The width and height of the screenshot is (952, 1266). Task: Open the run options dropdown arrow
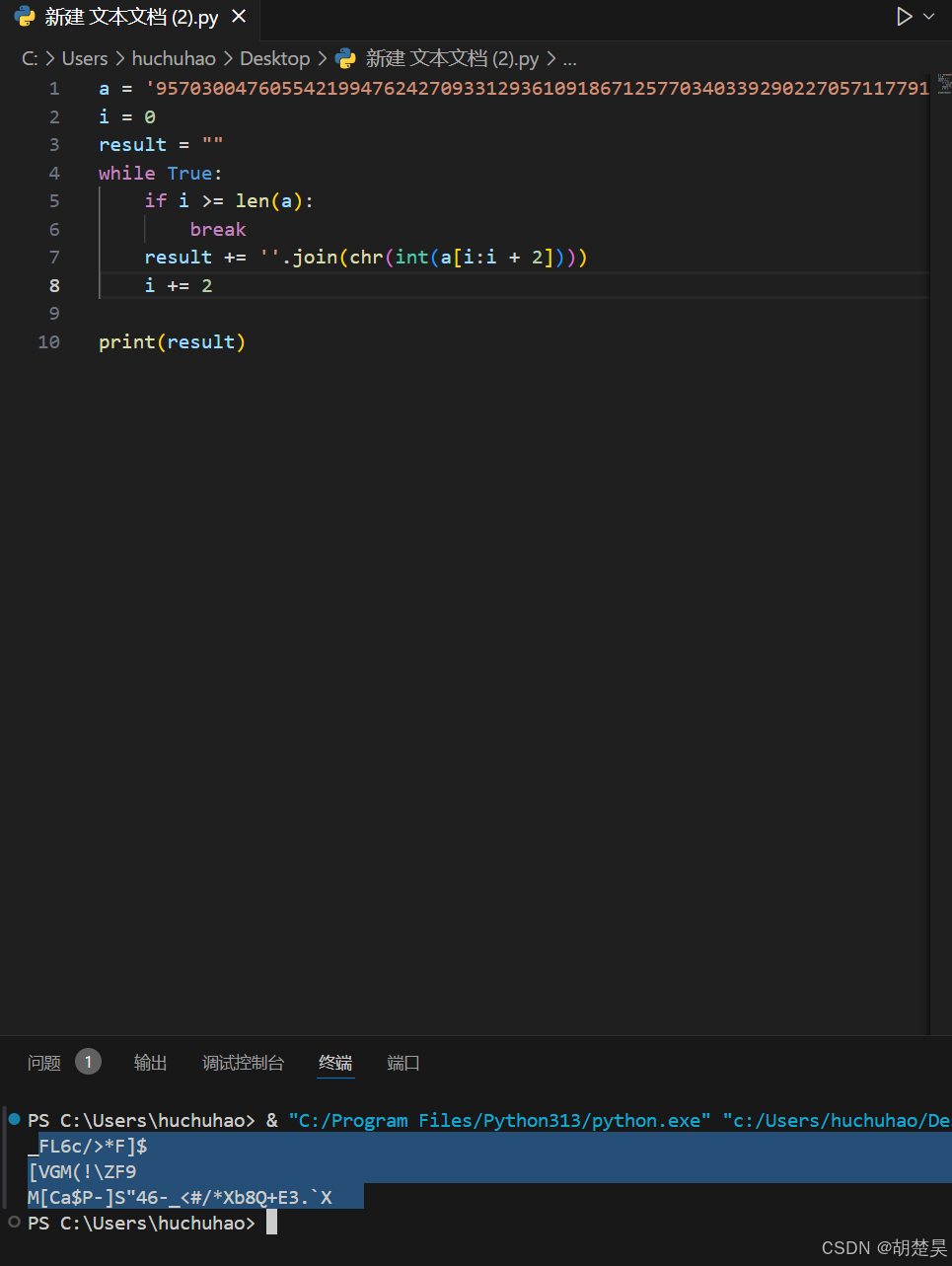[x=929, y=17]
